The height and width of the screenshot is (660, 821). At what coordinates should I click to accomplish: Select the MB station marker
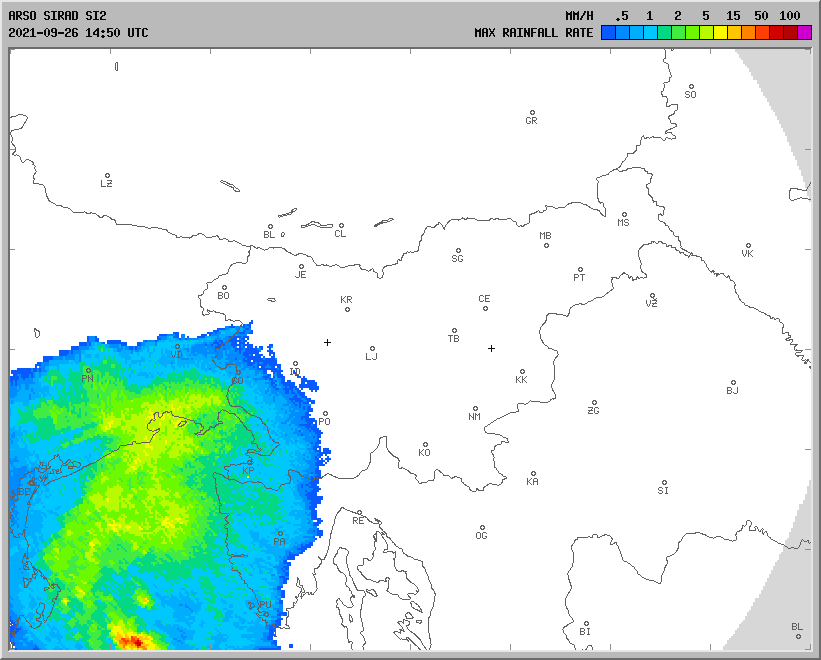pos(546,245)
